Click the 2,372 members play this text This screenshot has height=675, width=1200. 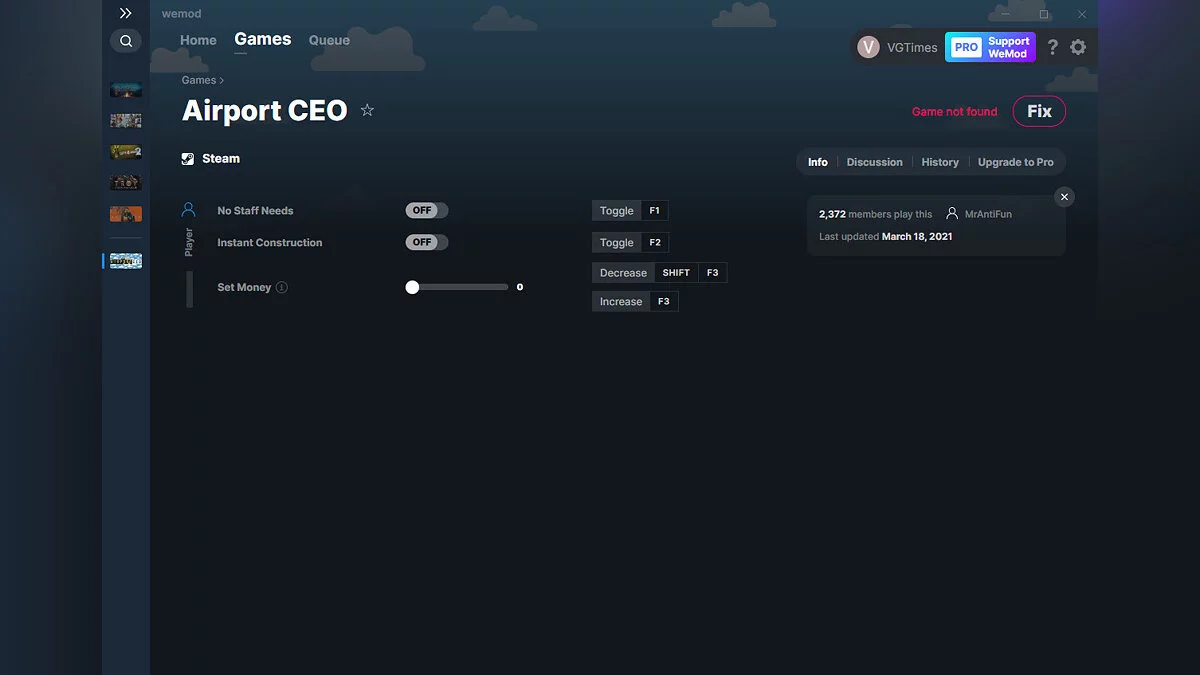(x=875, y=214)
